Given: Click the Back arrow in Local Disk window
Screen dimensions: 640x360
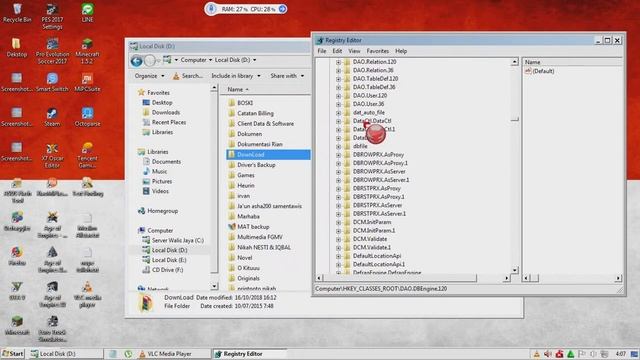Looking at the screenshot, I should [137, 61].
